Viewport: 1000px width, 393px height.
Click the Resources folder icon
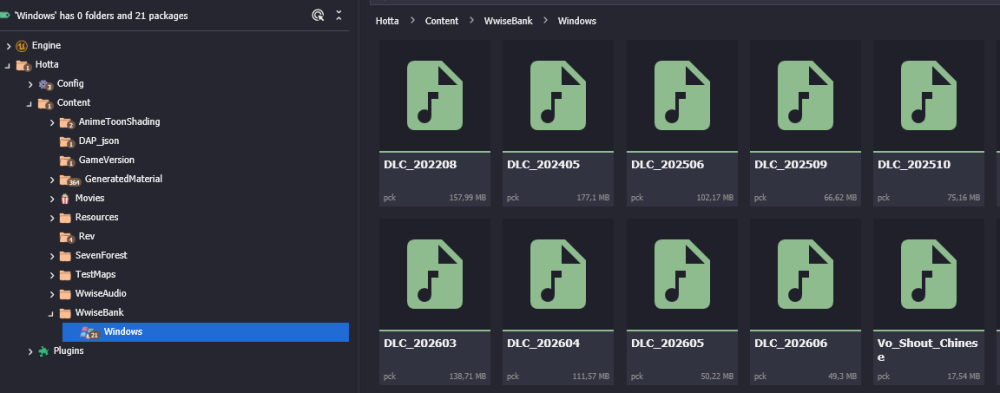pos(64,218)
